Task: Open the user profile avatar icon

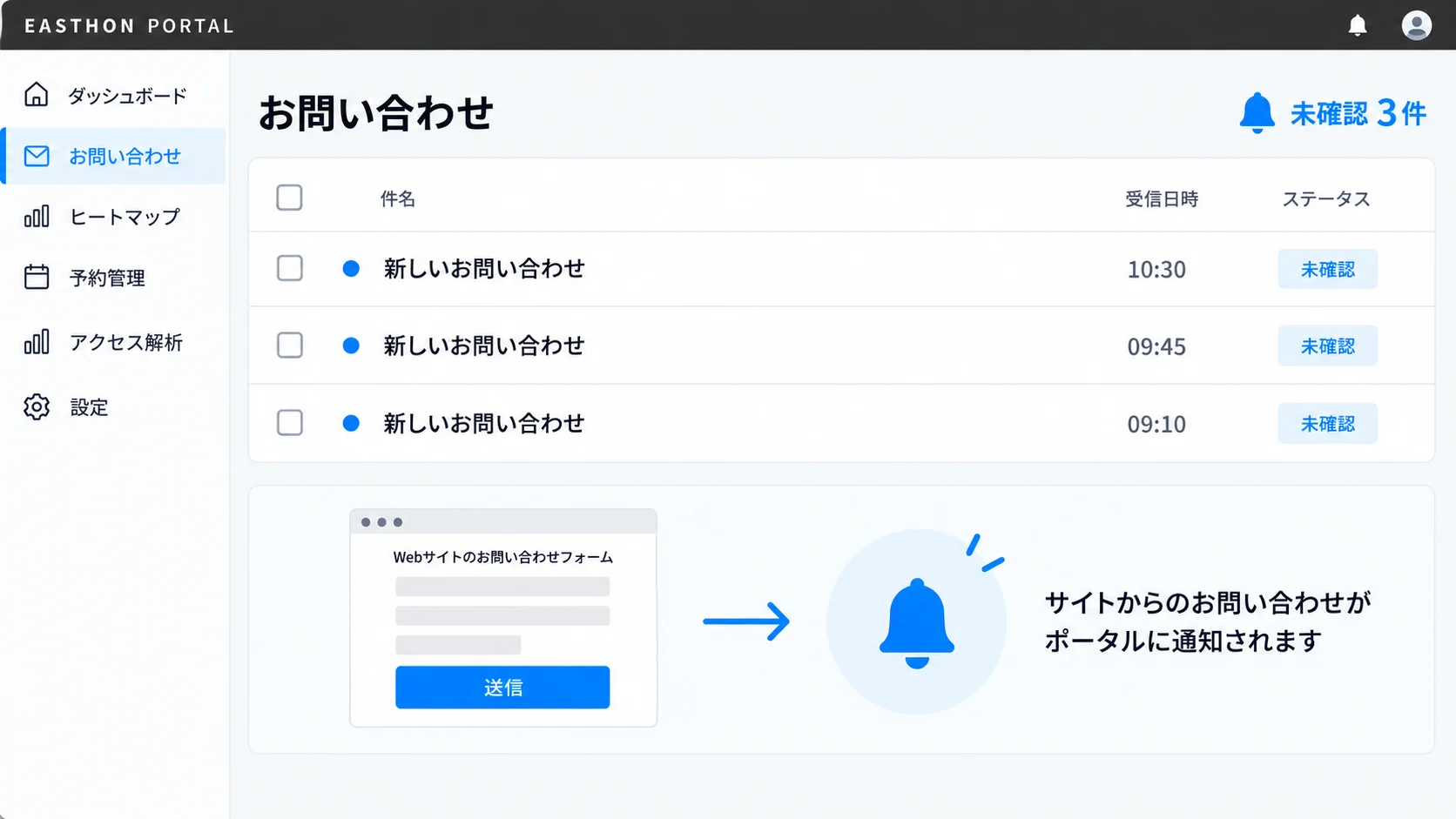Action: (x=1417, y=25)
